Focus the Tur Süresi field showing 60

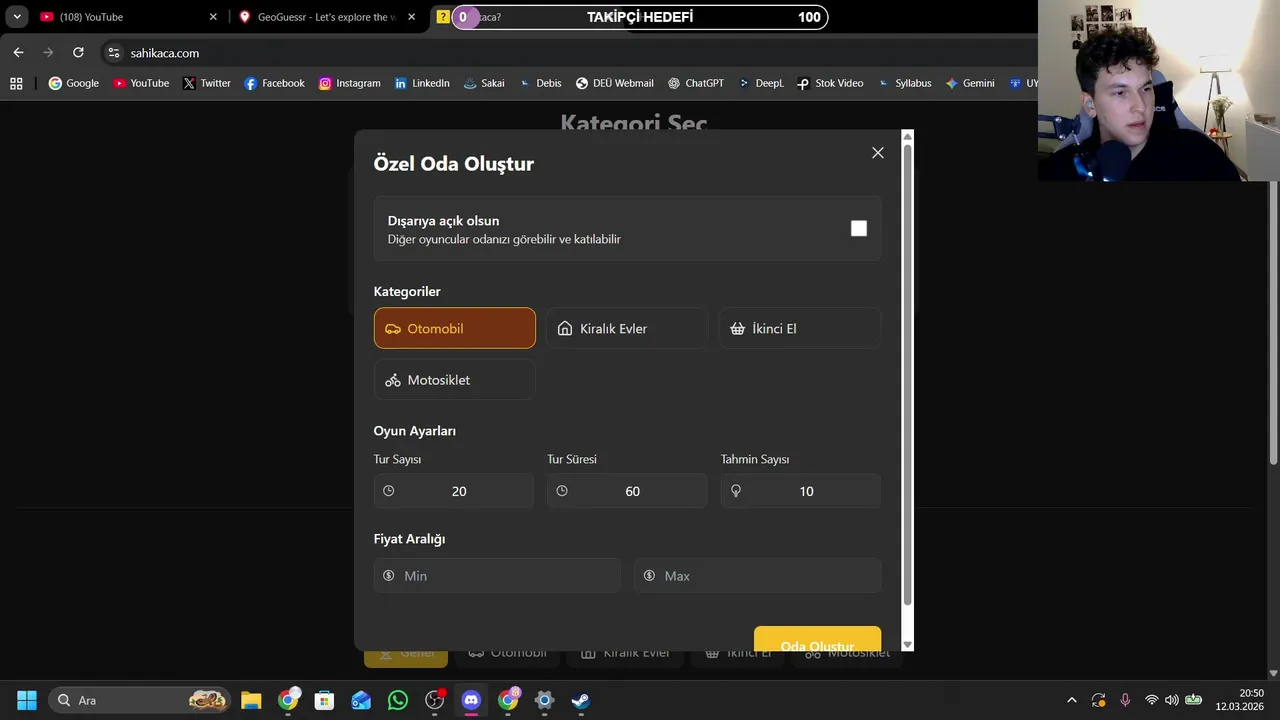(627, 491)
